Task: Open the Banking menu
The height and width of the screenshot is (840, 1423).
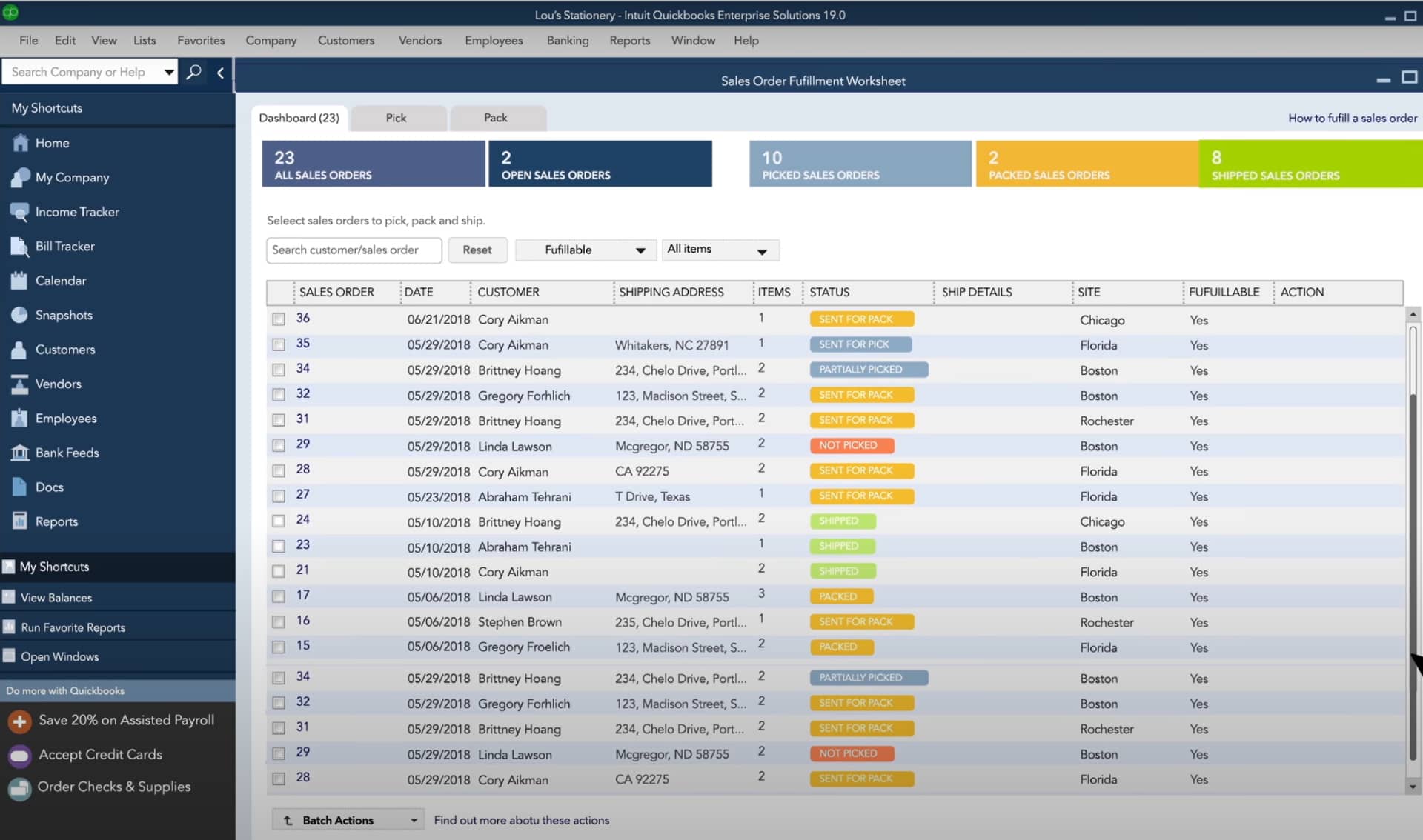Action: (568, 40)
